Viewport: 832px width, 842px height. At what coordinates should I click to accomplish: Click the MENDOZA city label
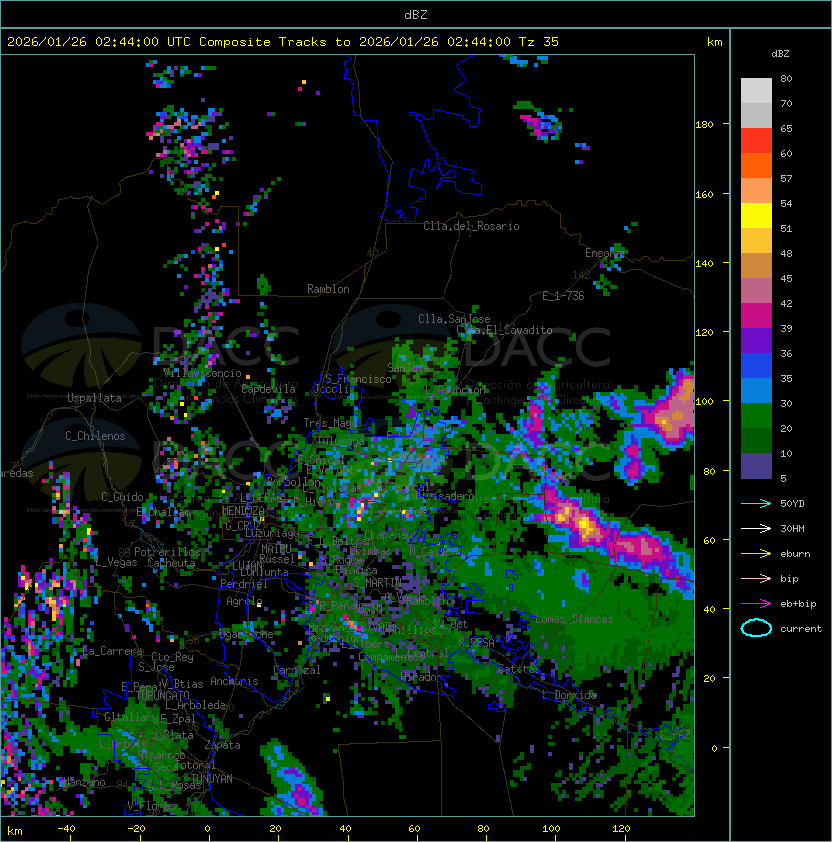(x=243, y=510)
